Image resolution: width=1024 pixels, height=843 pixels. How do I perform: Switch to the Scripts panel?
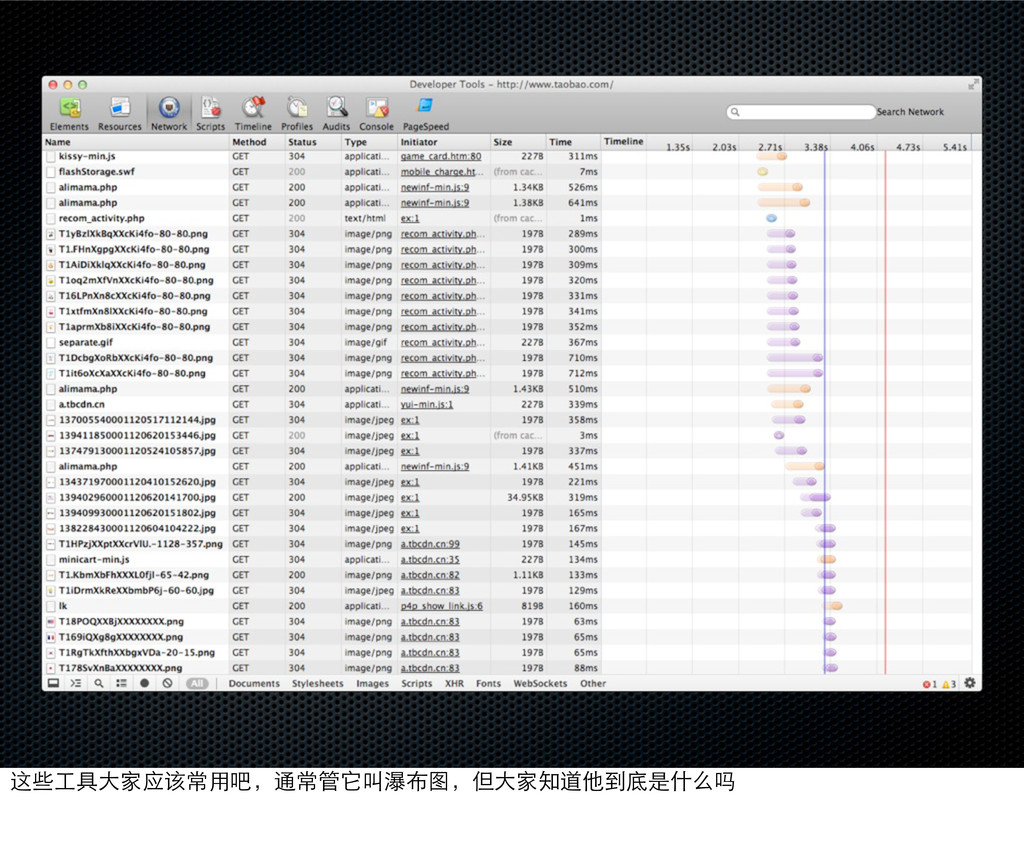(210, 113)
